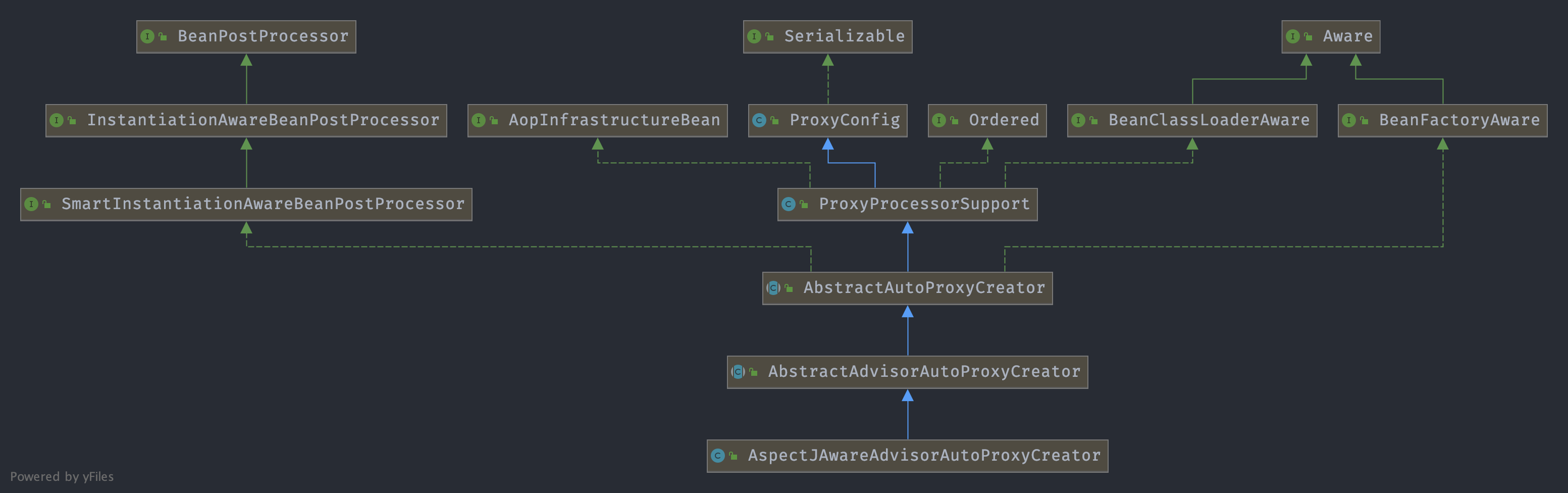Click the class icon on AbstractAdvisorAutoProxyCreator

(737, 372)
